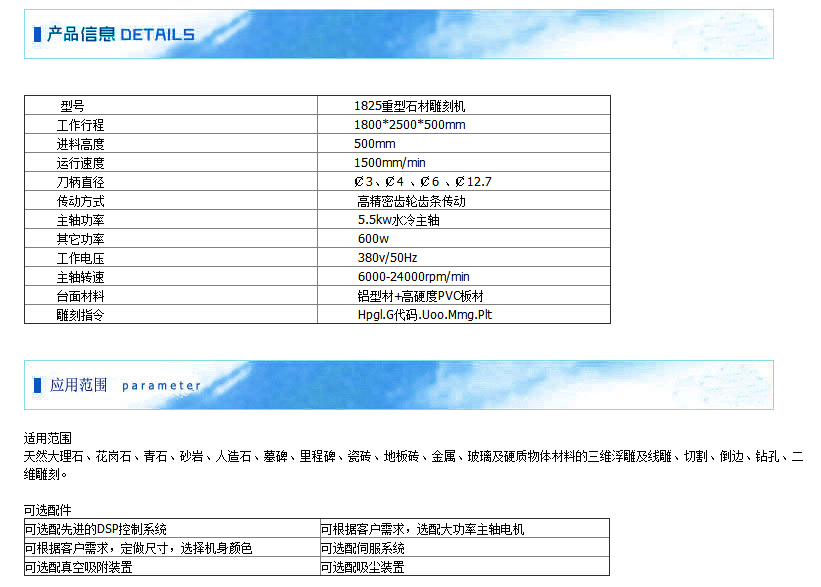Select the 5.5kw水冷主轴 value

pyautogui.click(x=398, y=220)
